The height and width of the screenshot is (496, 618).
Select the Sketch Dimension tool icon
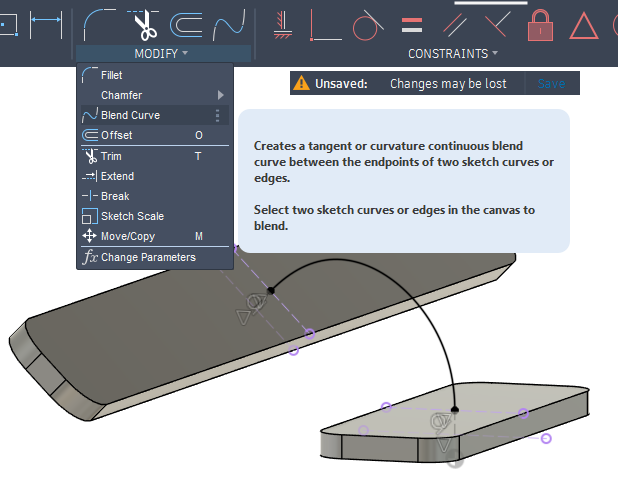[x=46, y=24]
